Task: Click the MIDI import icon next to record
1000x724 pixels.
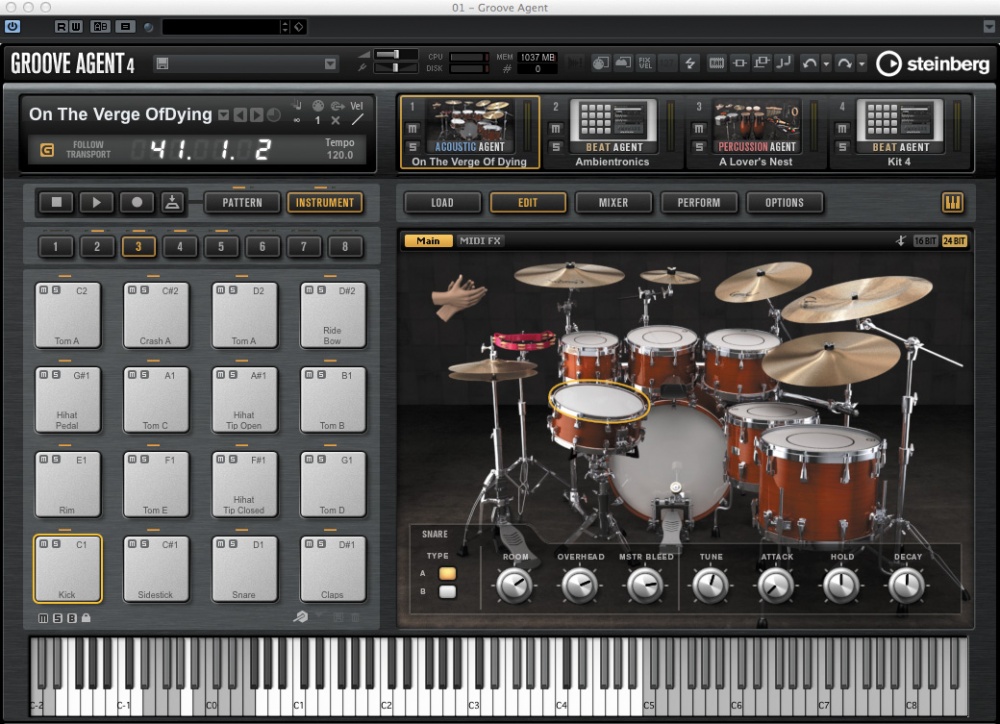Action: coord(172,202)
